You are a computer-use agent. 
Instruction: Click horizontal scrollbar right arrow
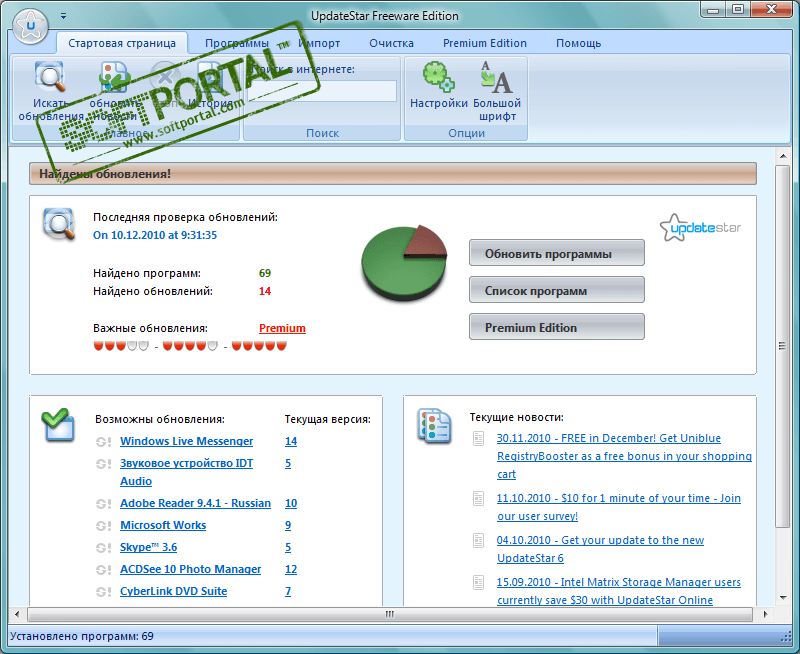coord(764,614)
